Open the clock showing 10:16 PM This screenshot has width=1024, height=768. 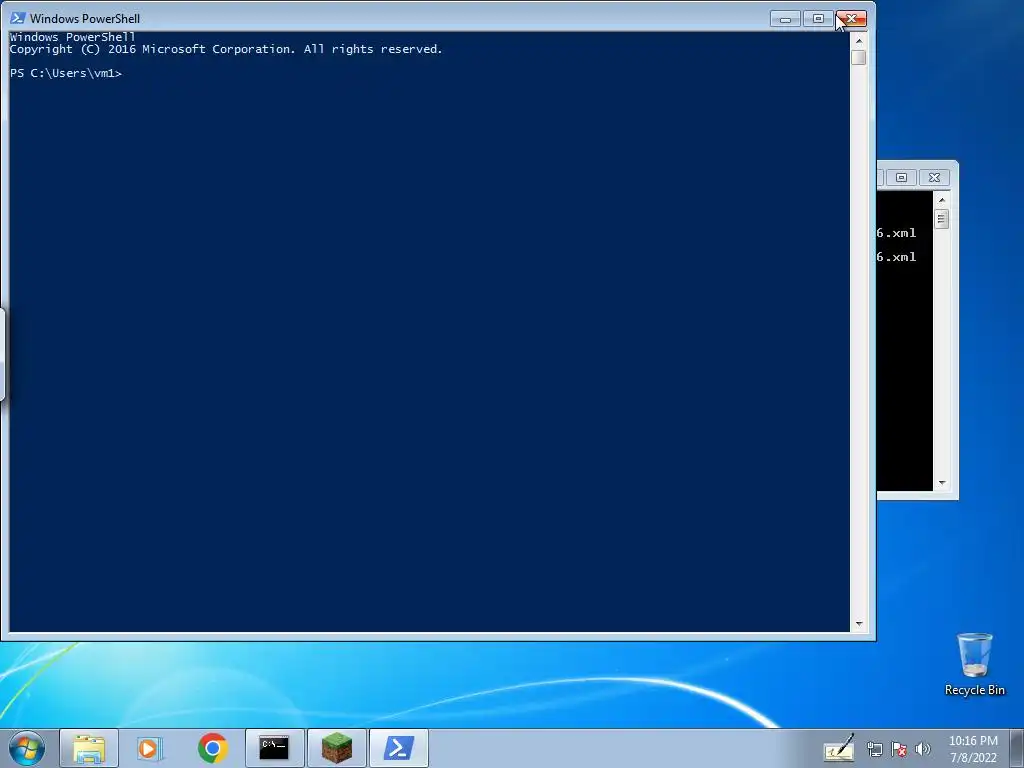[973, 749]
